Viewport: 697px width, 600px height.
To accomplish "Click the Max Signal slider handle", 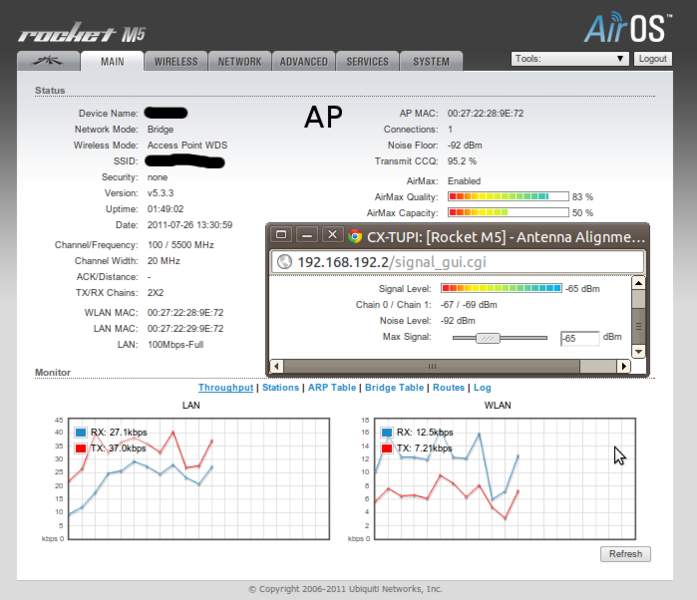I will 488,338.
